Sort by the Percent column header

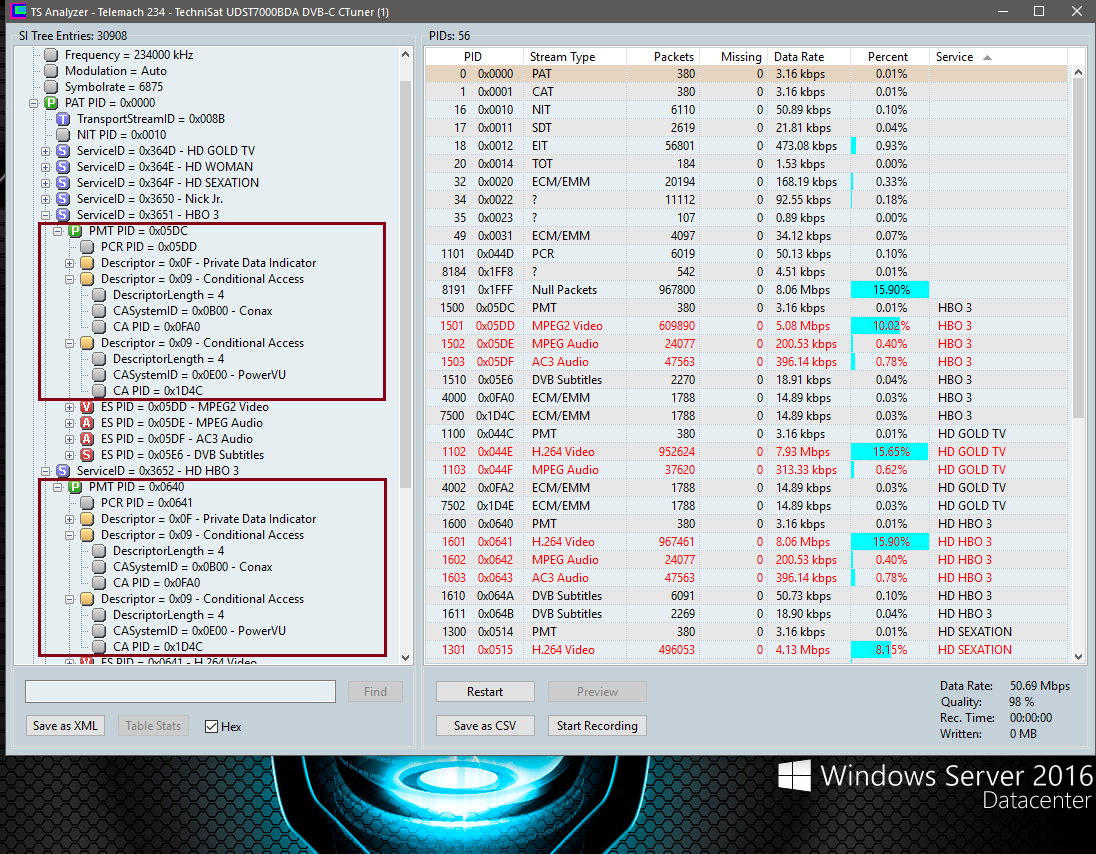(889, 57)
